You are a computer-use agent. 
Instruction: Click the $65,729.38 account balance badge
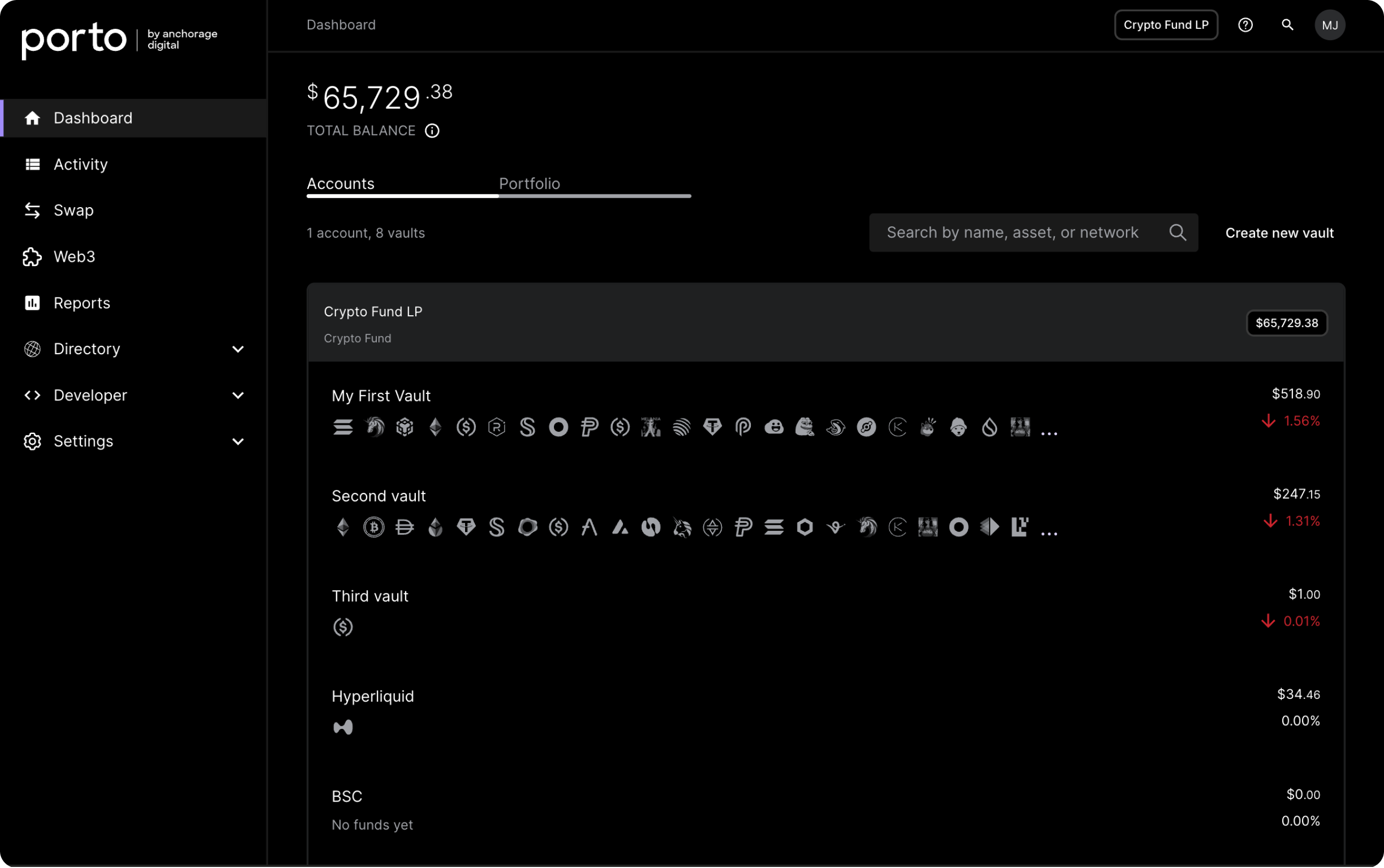[x=1287, y=323]
